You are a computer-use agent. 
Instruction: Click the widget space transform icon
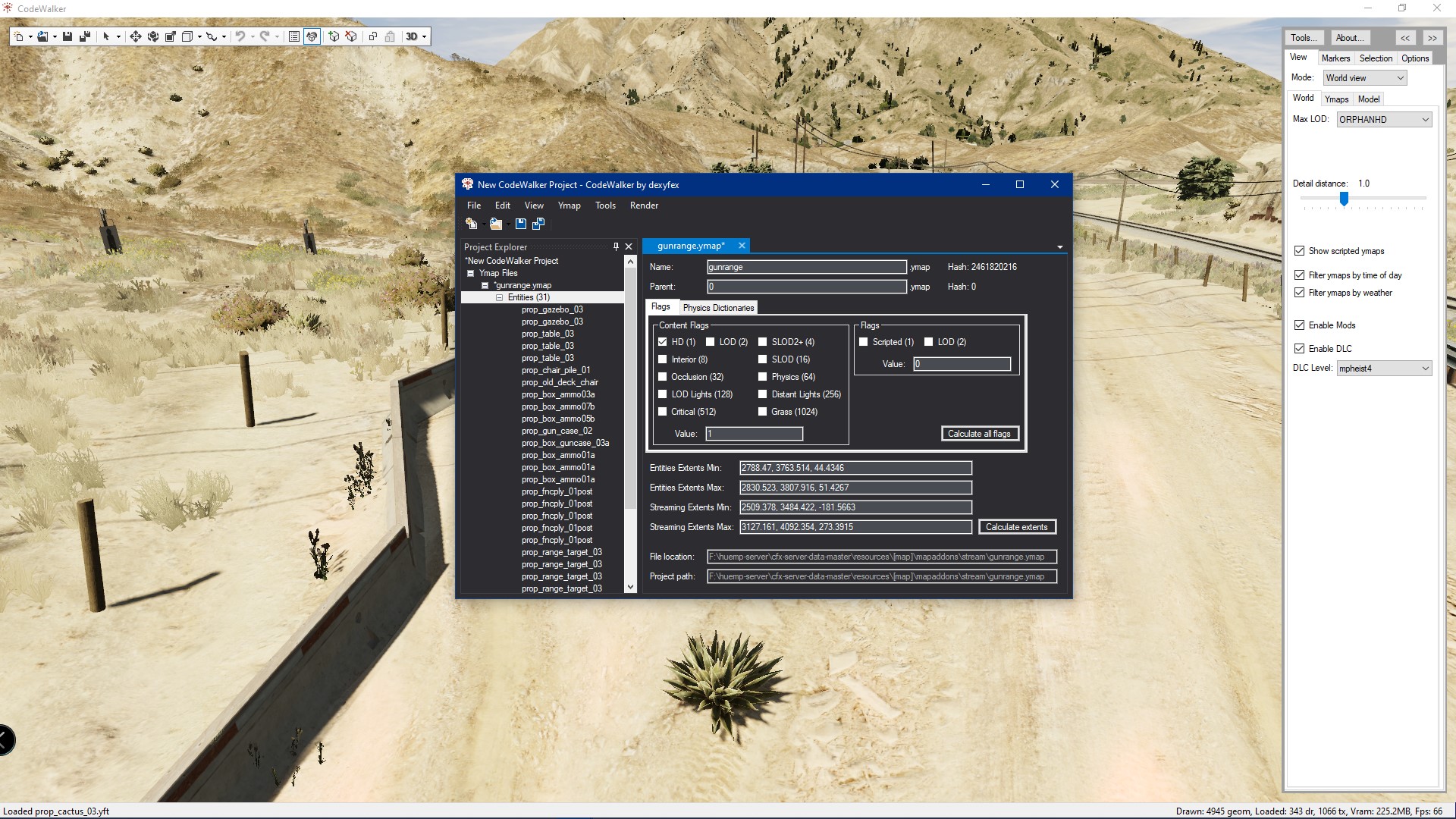(212, 36)
